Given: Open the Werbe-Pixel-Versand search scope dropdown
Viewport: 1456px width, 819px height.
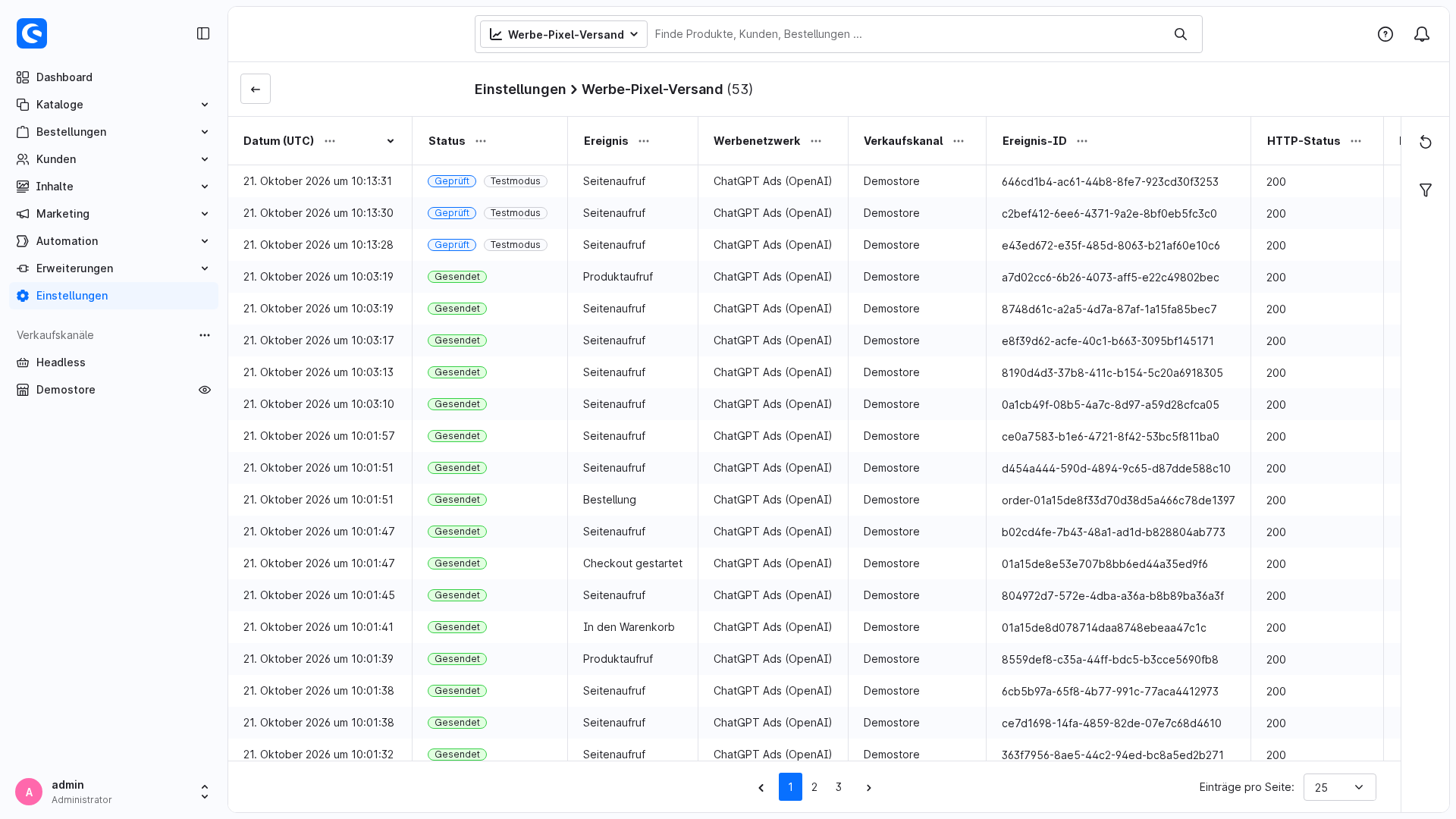Looking at the screenshot, I should [x=563, y=34].
